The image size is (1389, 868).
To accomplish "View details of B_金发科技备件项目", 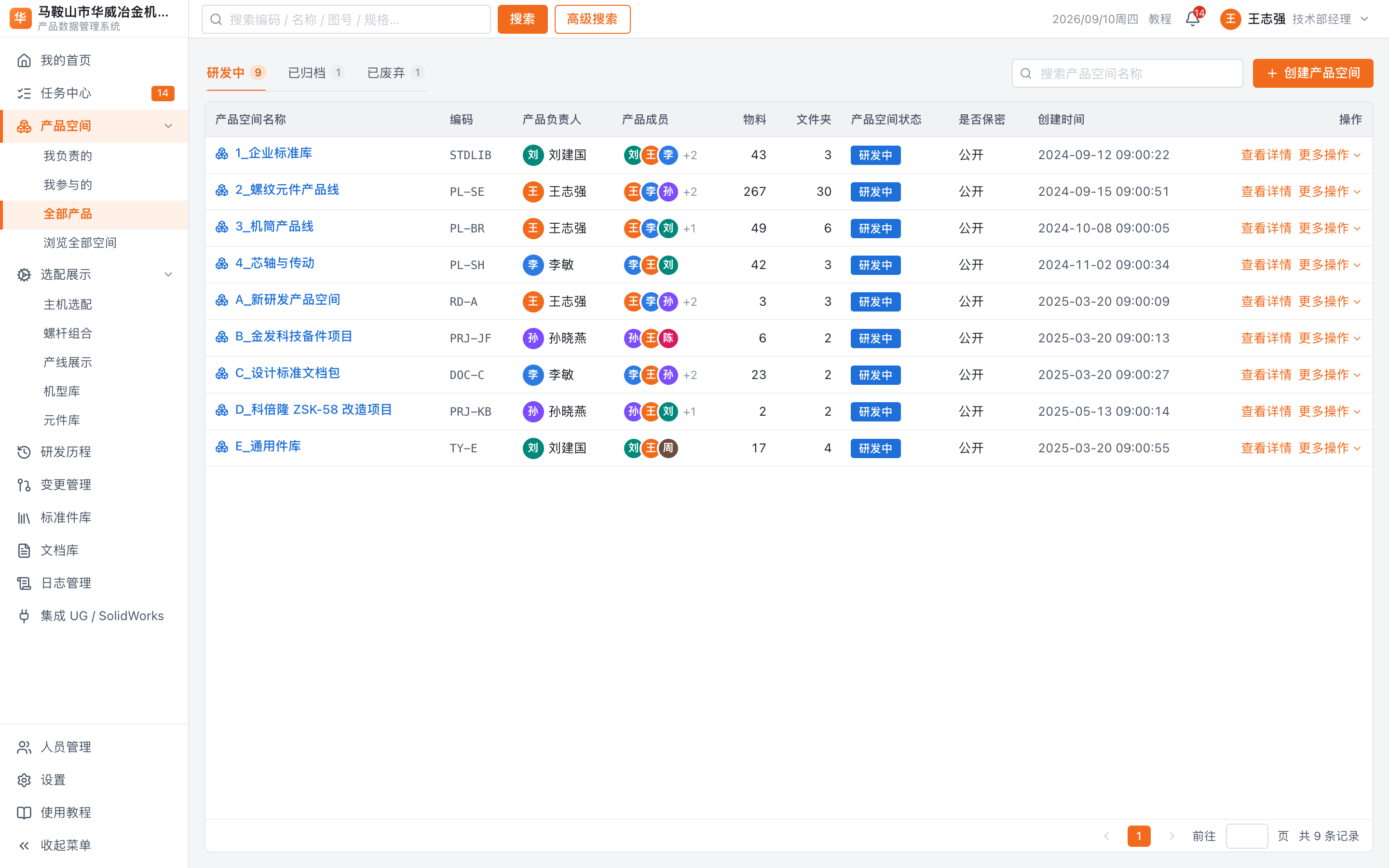I will click(1266, 338).
